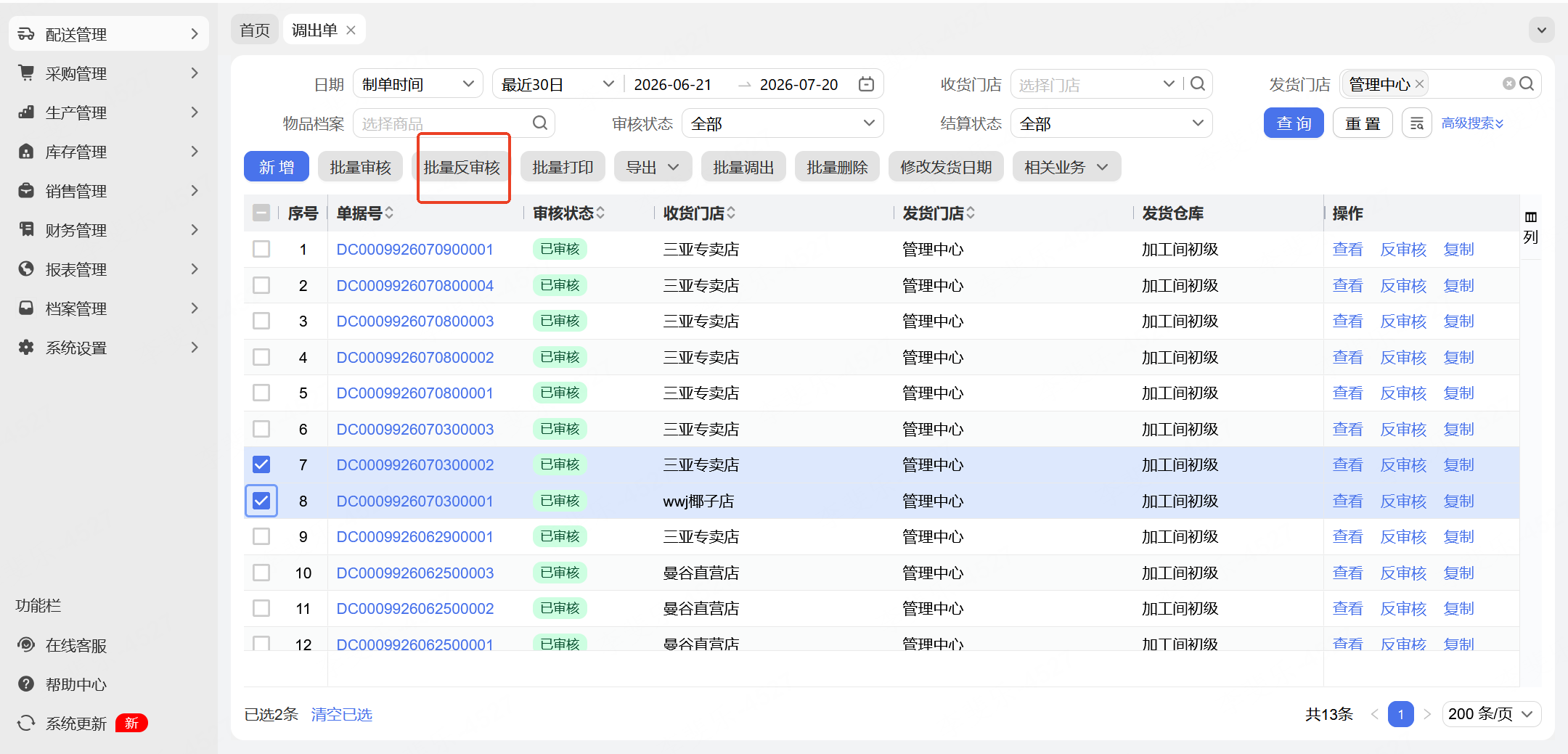
Task: Click the 系统设置 gear icon
Action: pos(26,348)
